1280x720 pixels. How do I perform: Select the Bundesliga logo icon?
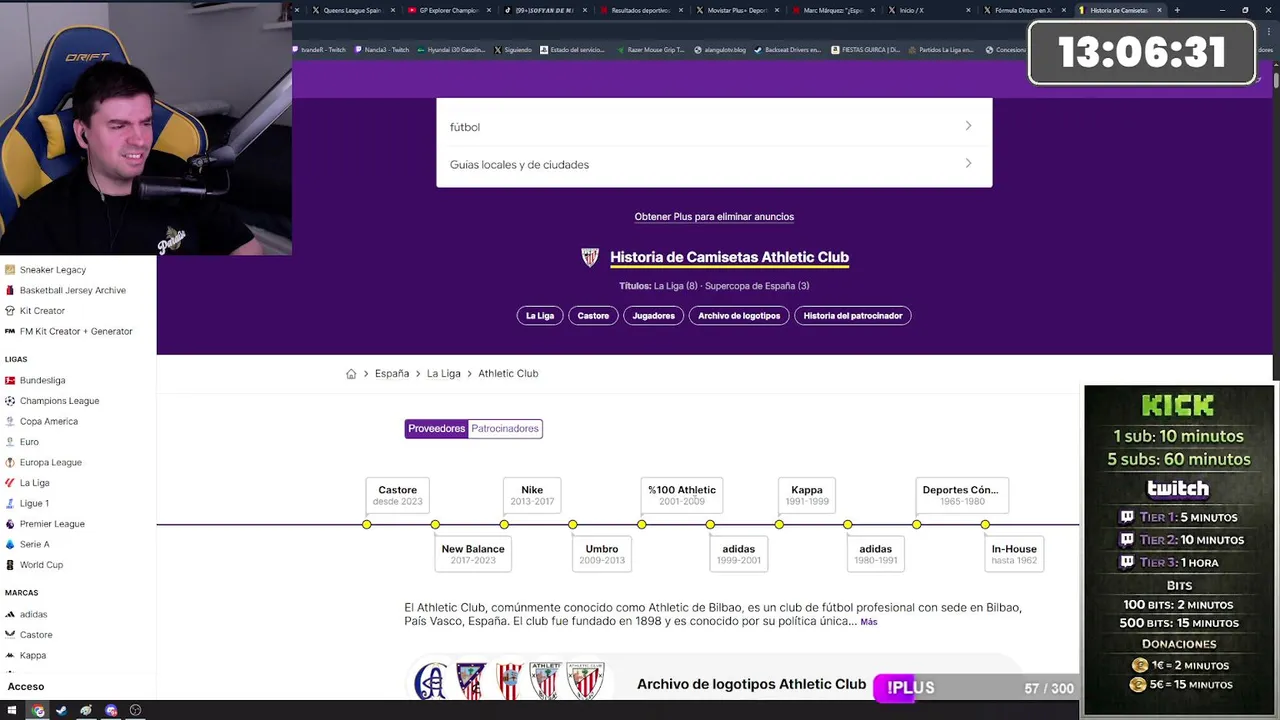10,380
